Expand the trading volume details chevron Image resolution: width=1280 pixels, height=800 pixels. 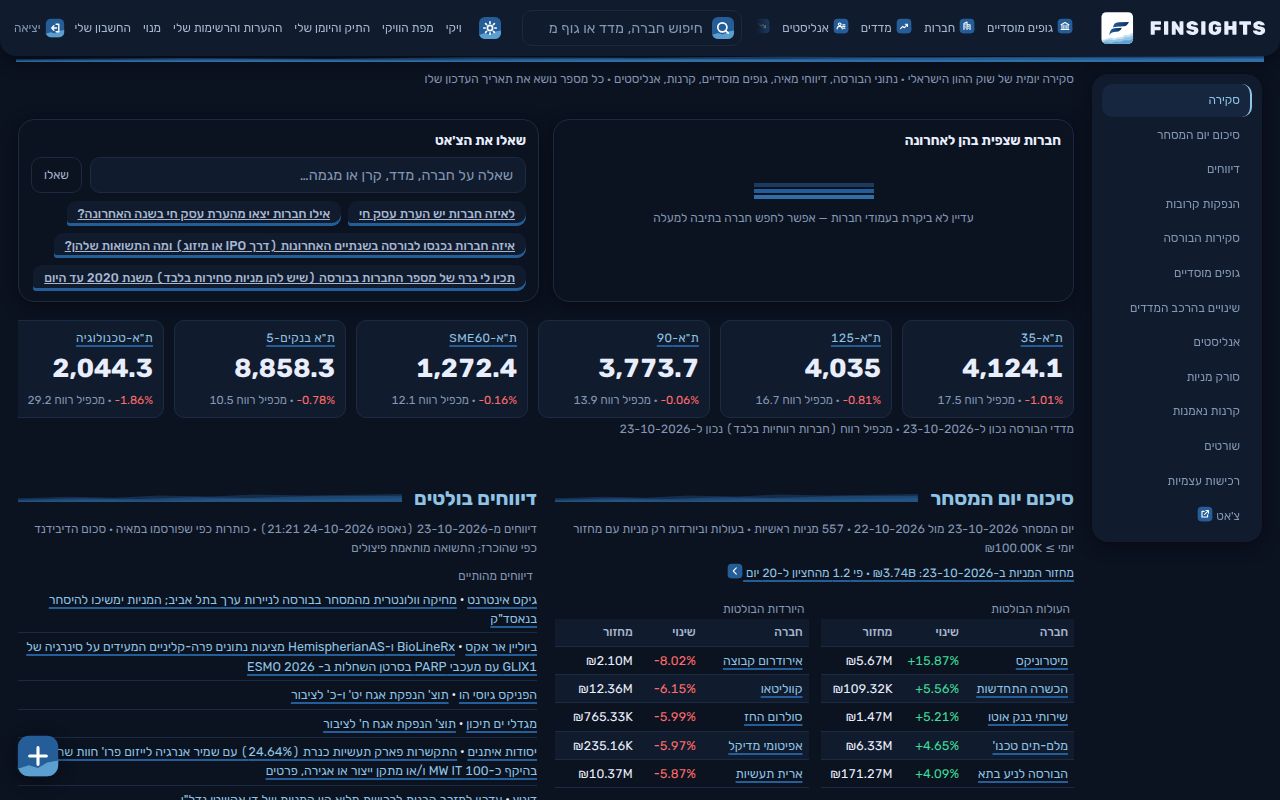(735, 571)
